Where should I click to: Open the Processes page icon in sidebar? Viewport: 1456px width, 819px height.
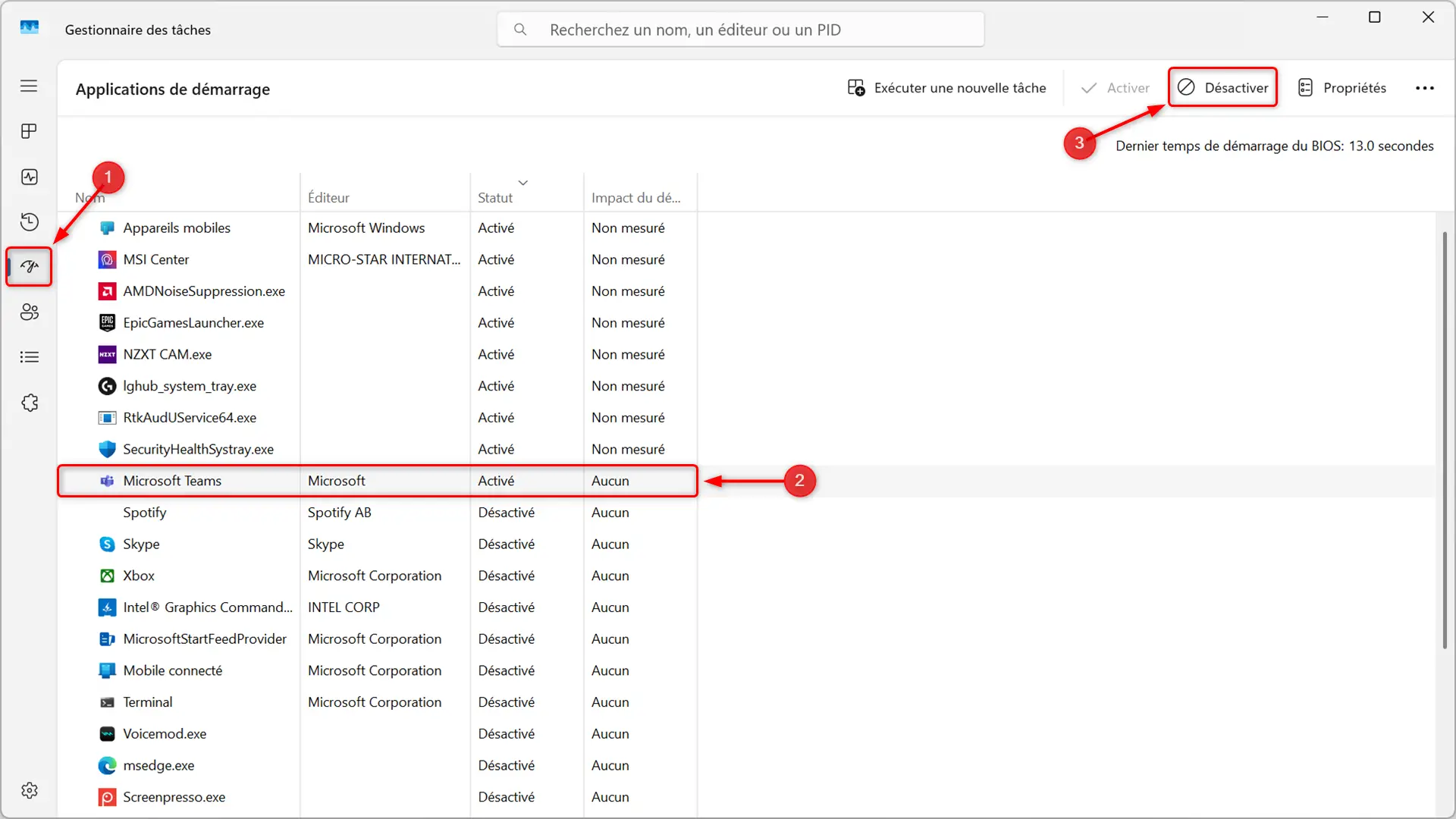(x=29, y=131)
